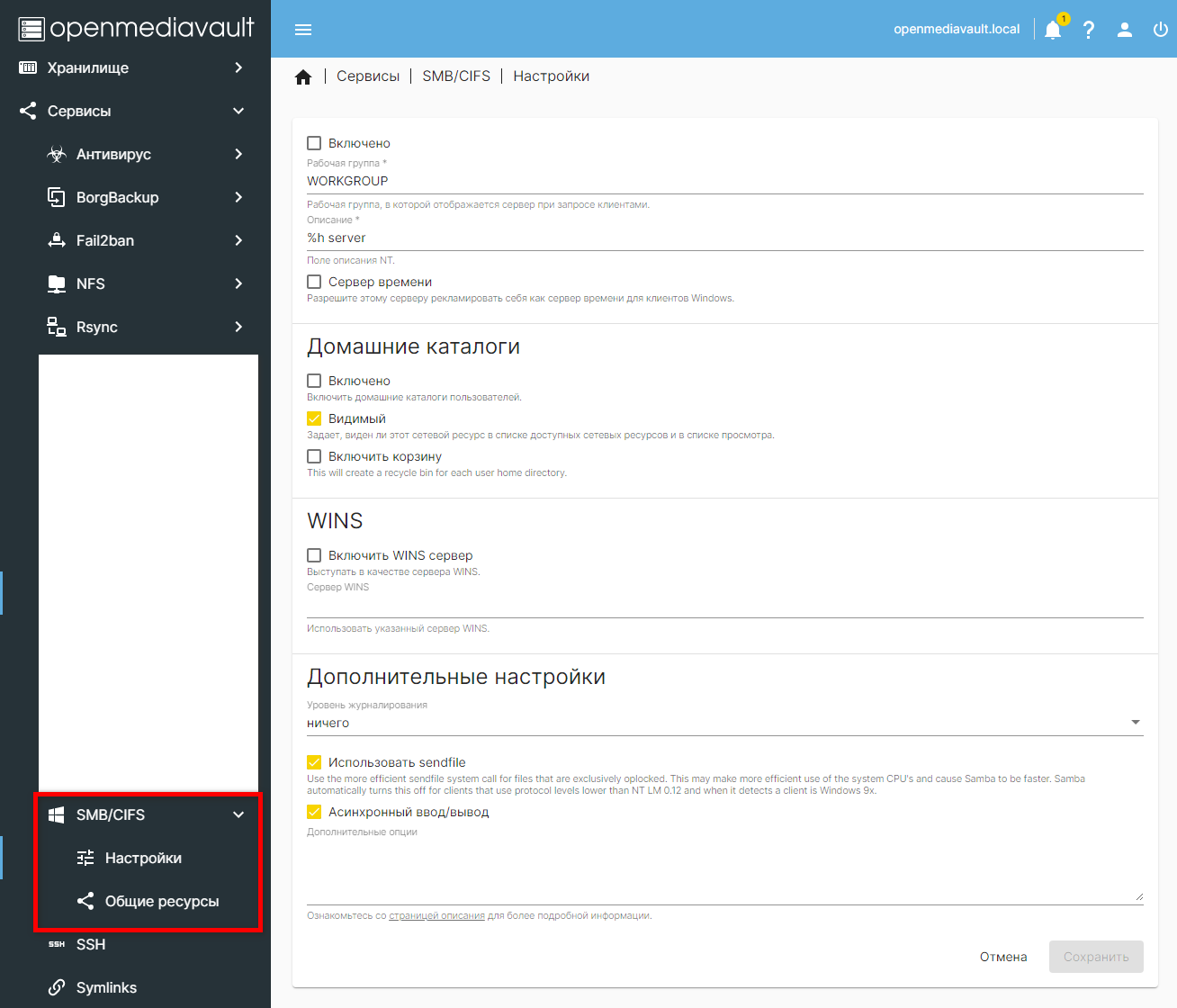Click the Рабочая группа WORKGROUP field
The height and width of the screenshot is (1008, 1177).
click(x=724, y=181)
